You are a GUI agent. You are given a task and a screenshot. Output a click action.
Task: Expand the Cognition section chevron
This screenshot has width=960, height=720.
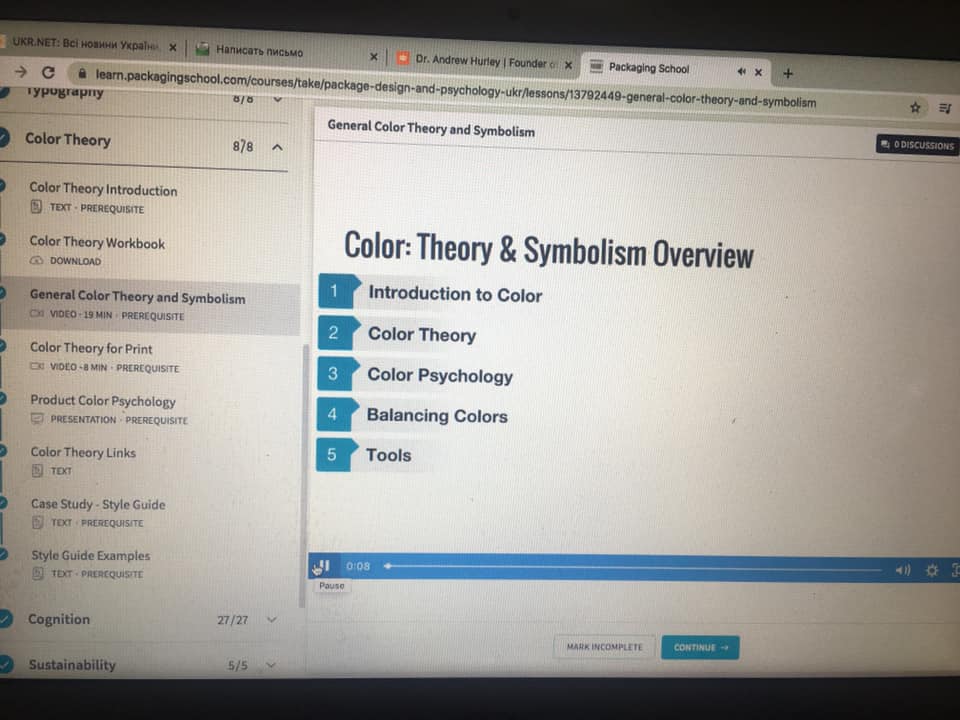272,620
